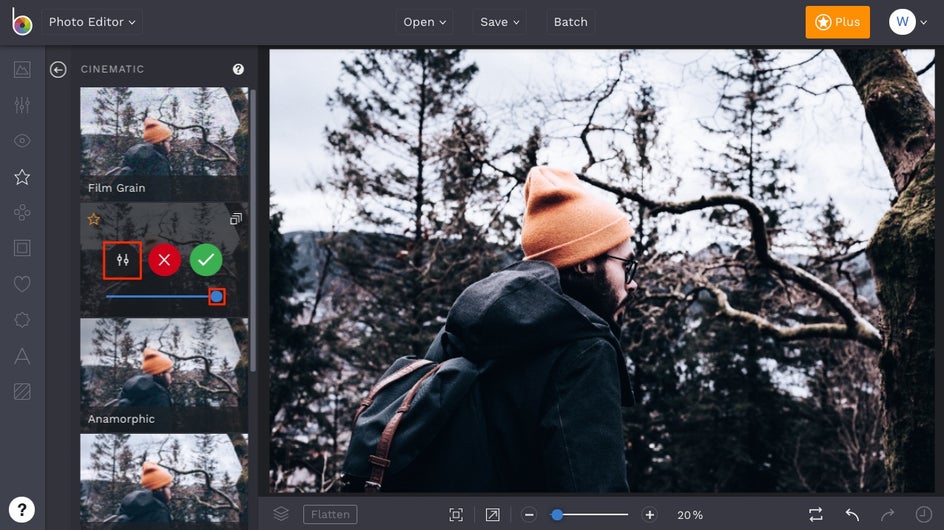Zoom in with the plus button
This screenshot has width=944, height=530.
point(650,515)
